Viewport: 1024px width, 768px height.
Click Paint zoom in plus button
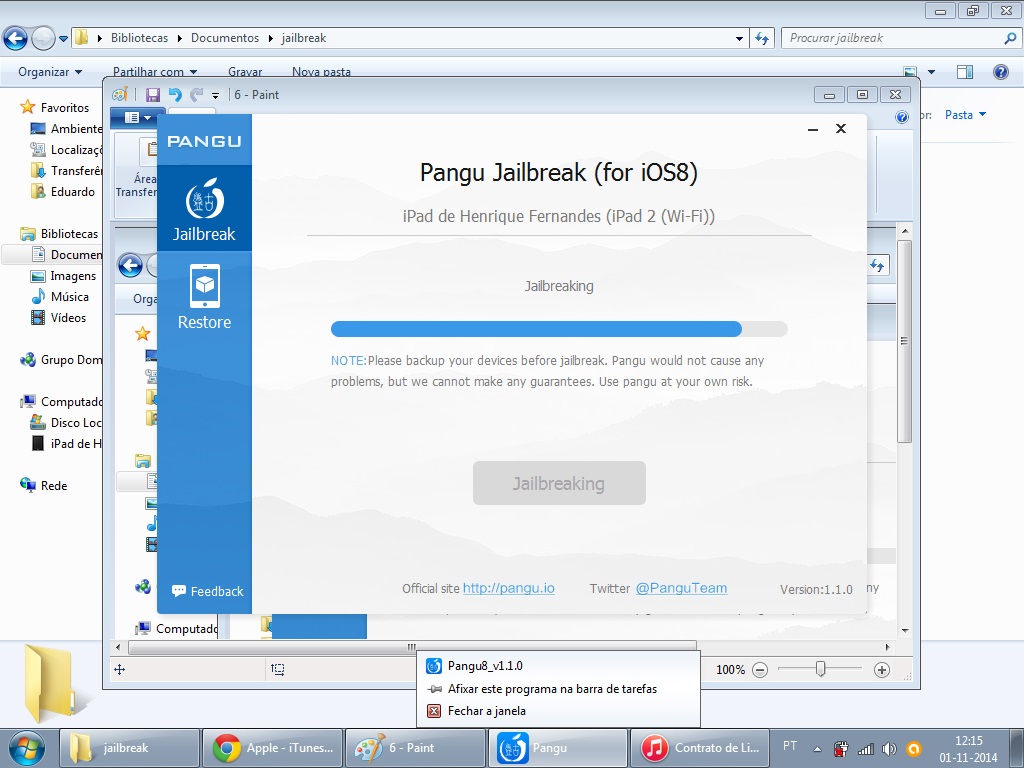point(882,669)
